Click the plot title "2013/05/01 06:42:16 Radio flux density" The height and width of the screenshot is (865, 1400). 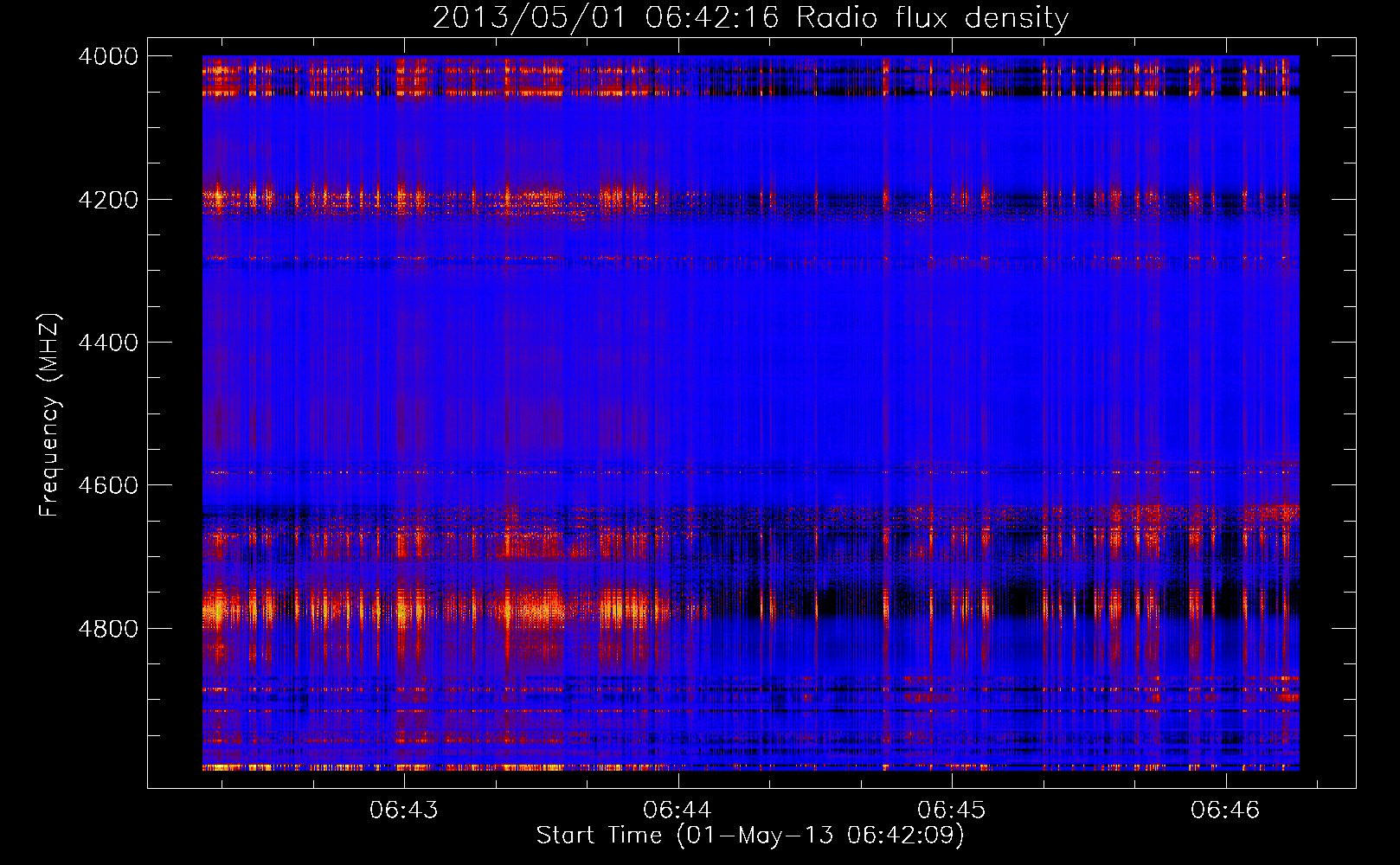tap(751, 18)
